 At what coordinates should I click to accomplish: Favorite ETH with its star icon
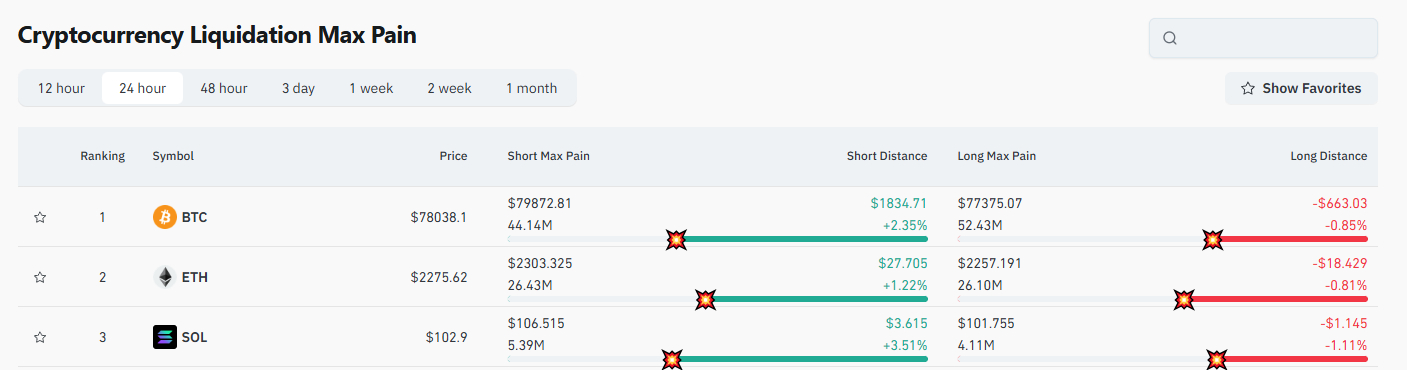point(40,277)
